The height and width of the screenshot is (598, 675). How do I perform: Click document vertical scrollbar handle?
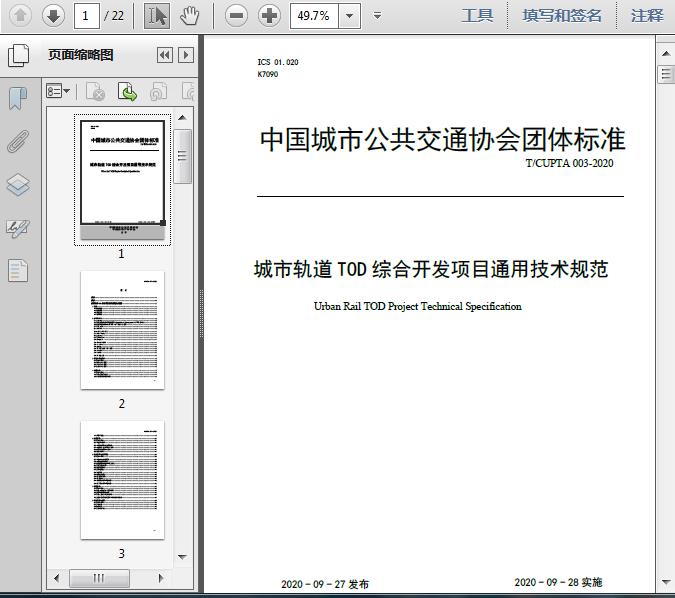(x=666, y=74)
